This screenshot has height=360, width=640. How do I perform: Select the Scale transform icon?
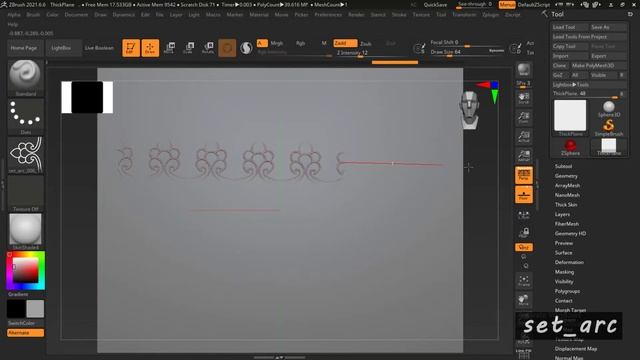[x=189, y=48]
